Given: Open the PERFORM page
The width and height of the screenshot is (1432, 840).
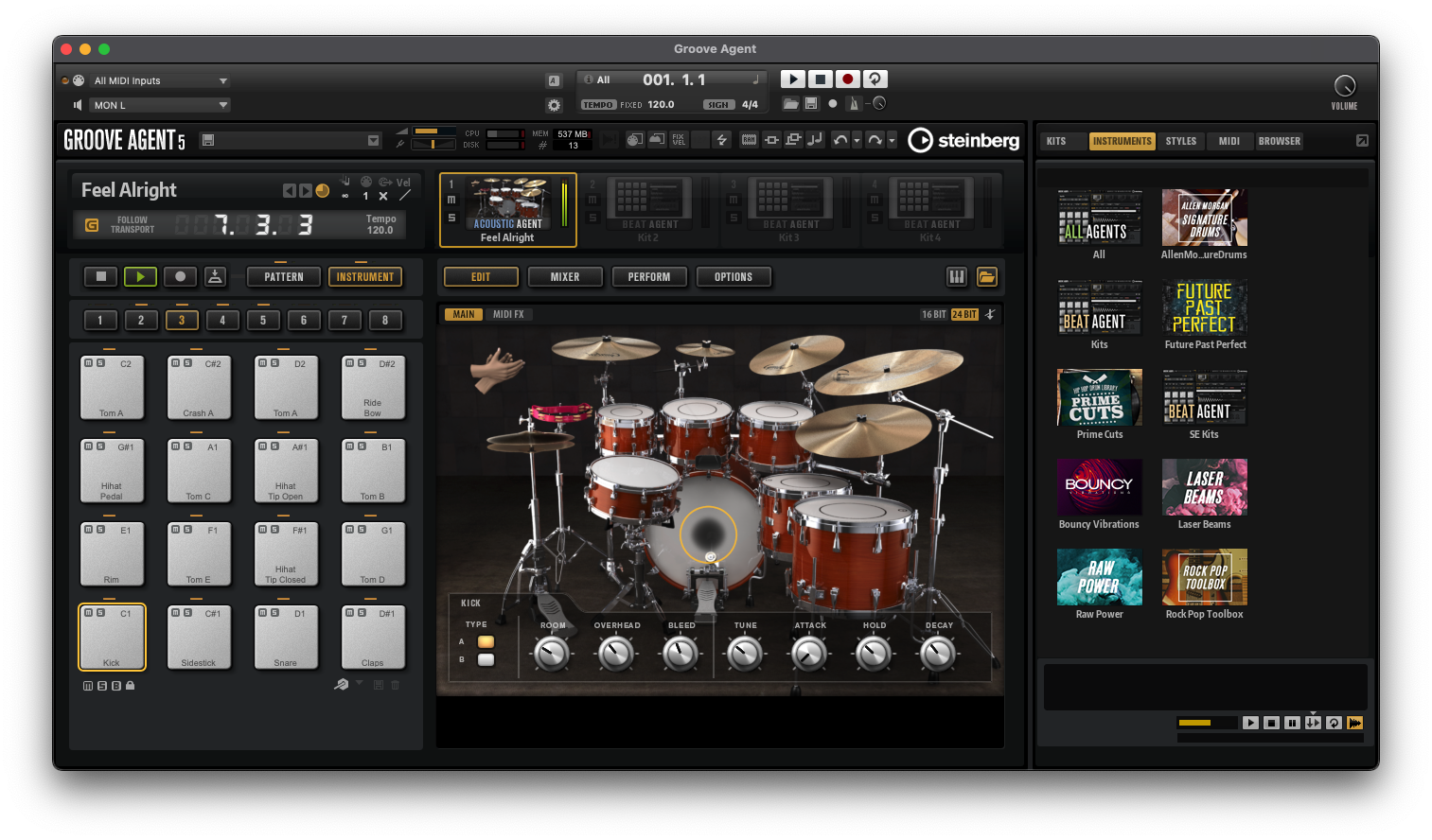Looking at the screenshot, I should [649, 277].
